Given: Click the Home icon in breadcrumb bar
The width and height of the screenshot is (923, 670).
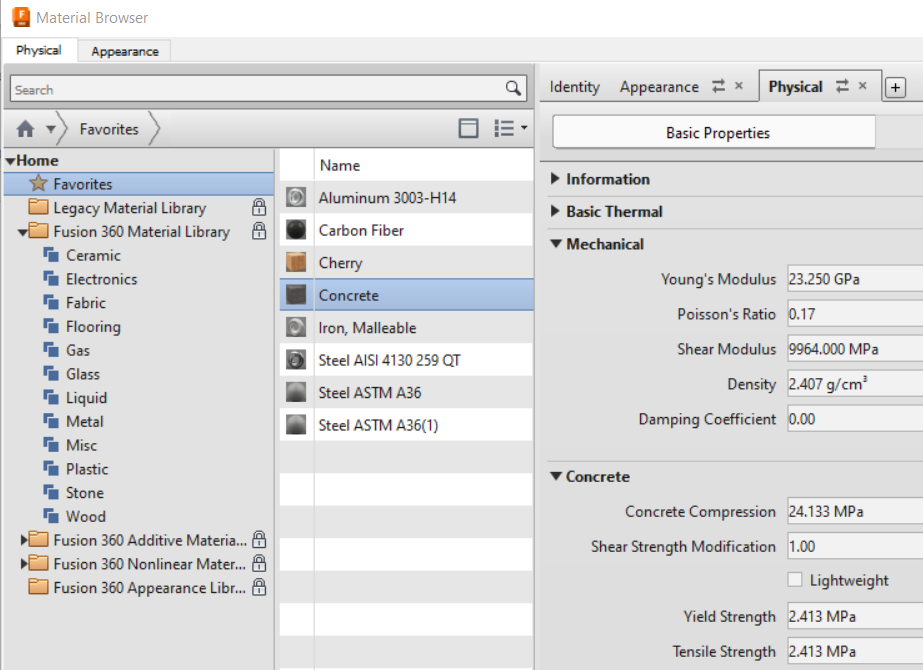Looking at the screenshot, I should click(x=25, y=128).
